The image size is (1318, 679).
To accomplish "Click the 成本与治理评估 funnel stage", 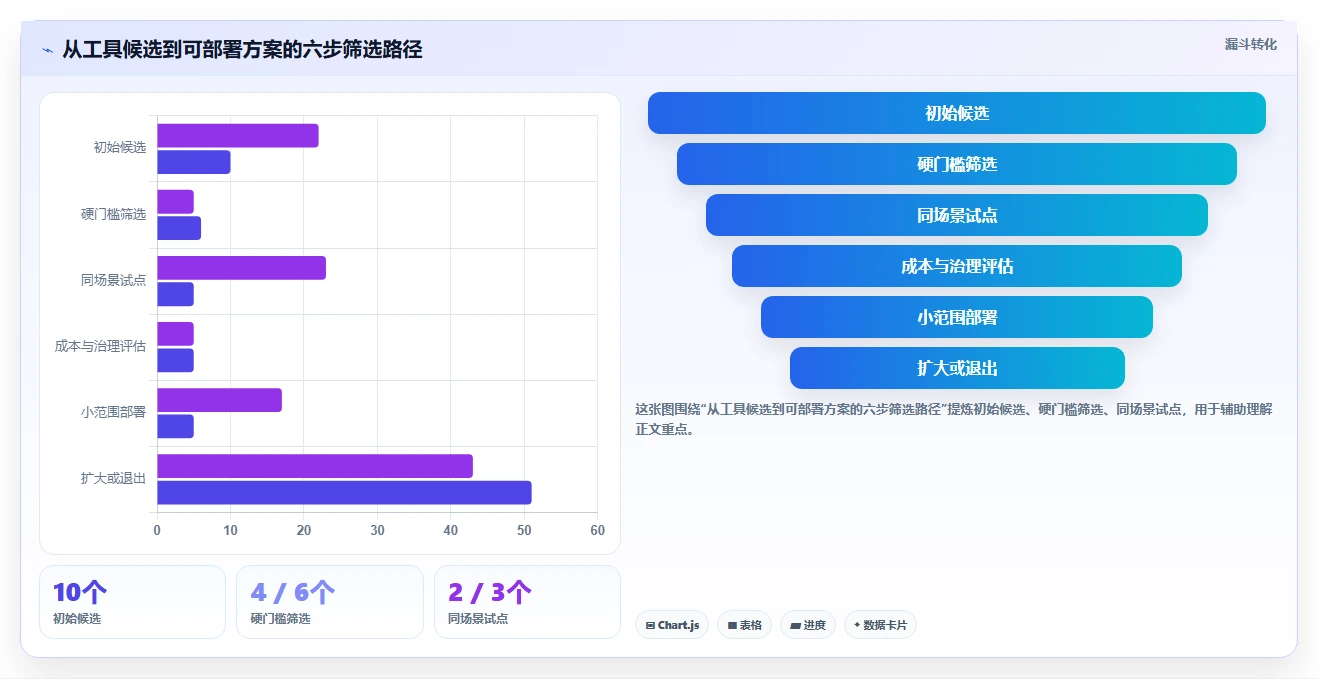I will coord(957,266).
